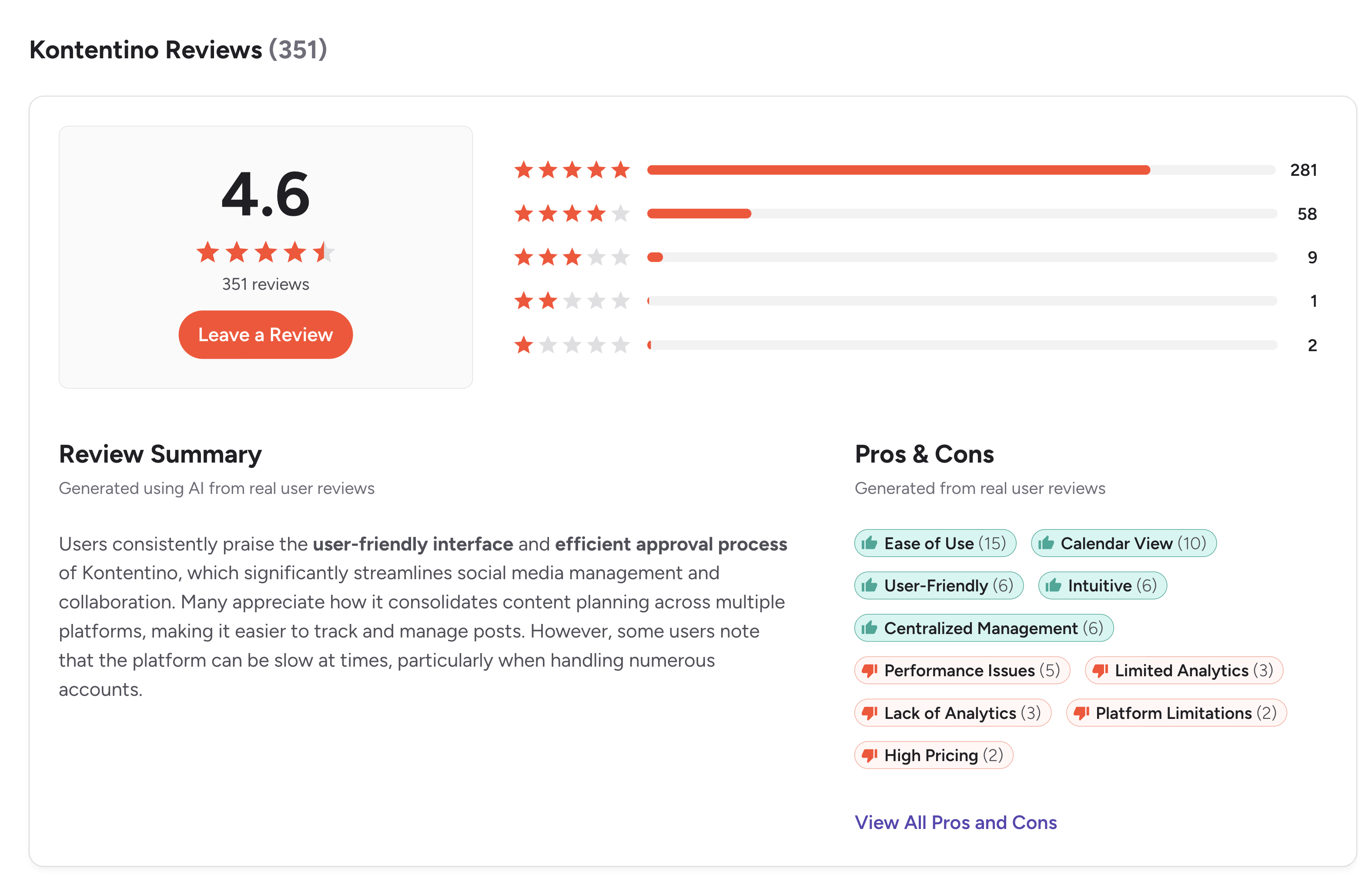The width and height of the screenshot is (1372, 886).
Task: Click the 351 reviews label
Action: coord(265,284)
